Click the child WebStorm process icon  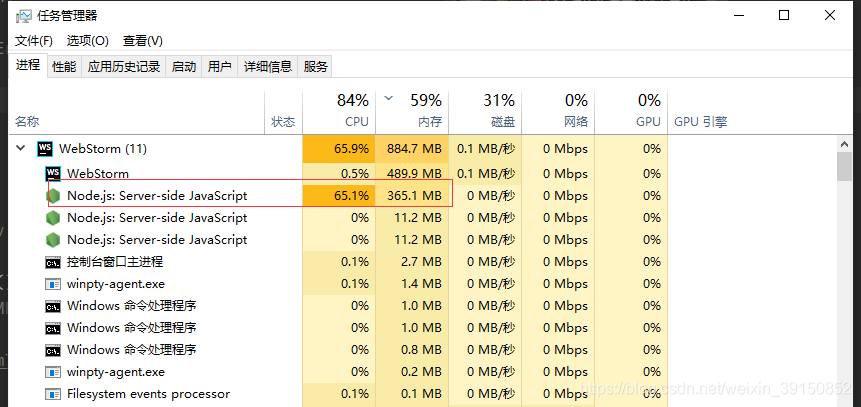(x=53, y=174)
